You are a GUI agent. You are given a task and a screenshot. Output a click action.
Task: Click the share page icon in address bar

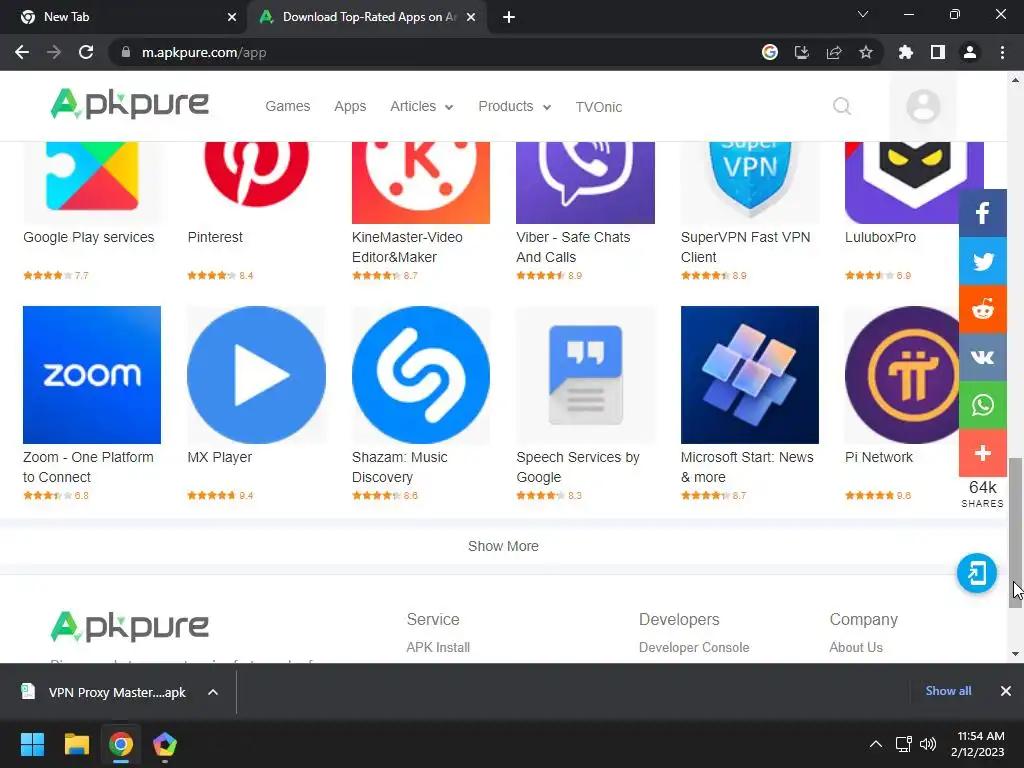coord(834,52)
